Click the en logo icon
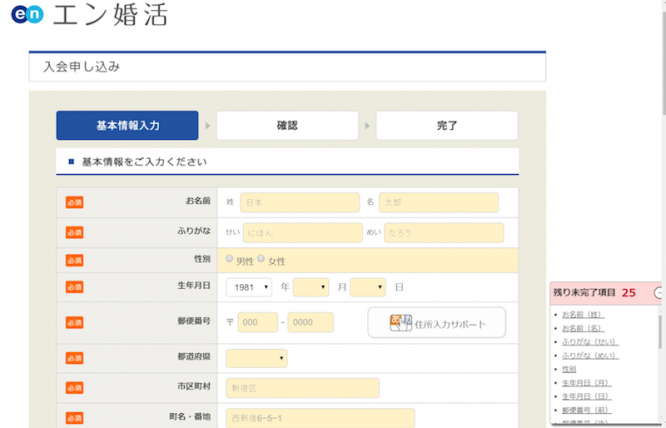Viewport: 666px width, 428px height. (x=27, y=14)
